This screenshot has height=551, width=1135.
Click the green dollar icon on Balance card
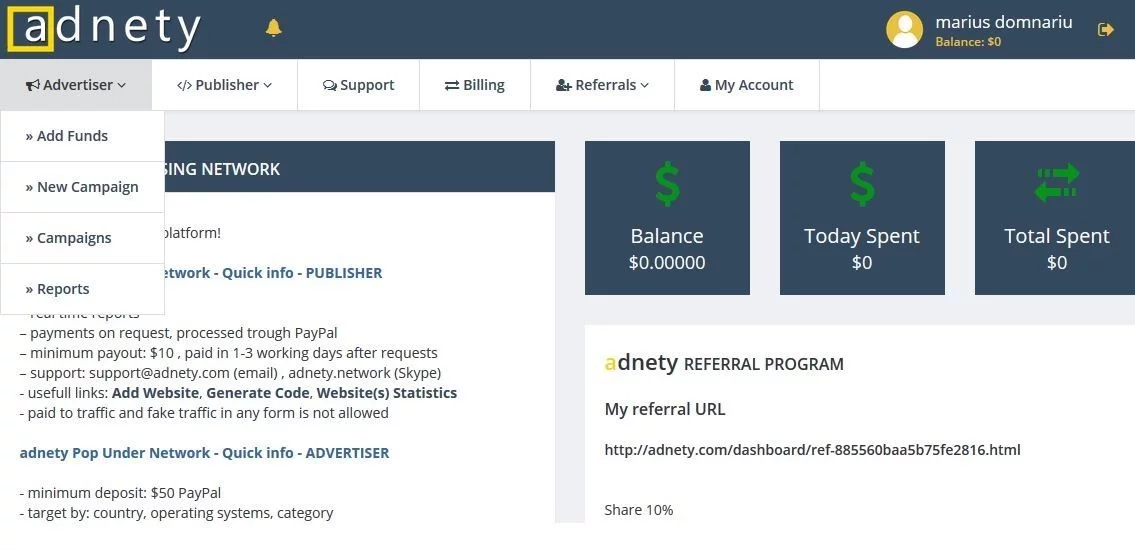(667, 184)
